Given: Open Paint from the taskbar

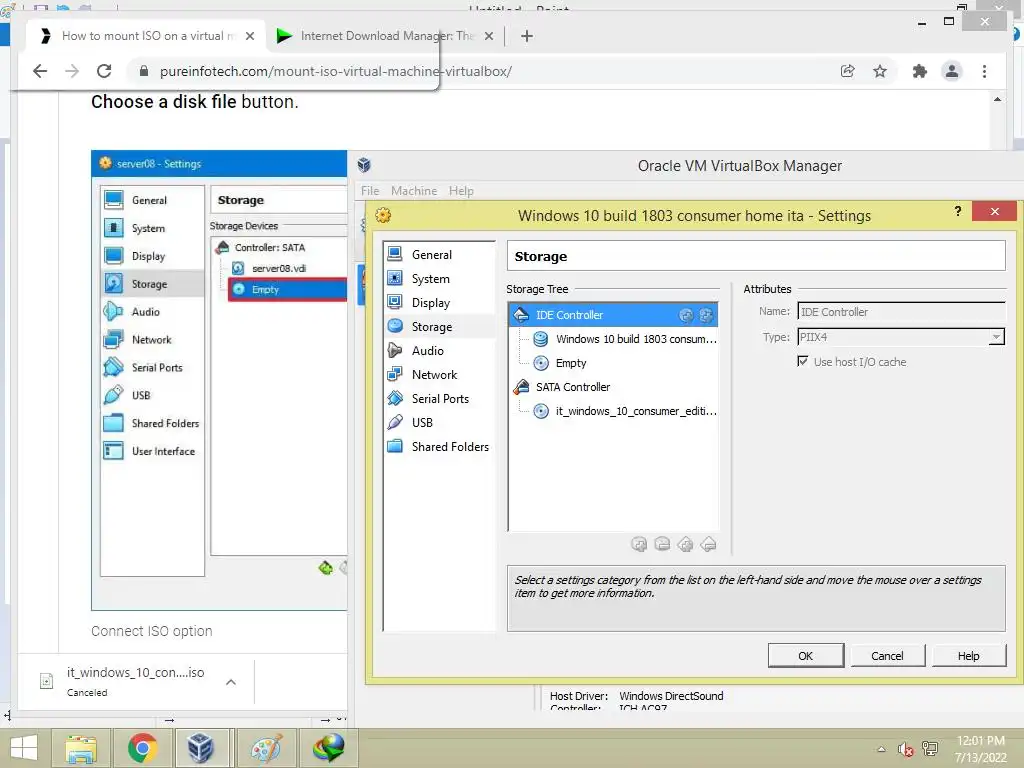Looking at the screenshot, I should pyautogui.click(x=266, y=748).
